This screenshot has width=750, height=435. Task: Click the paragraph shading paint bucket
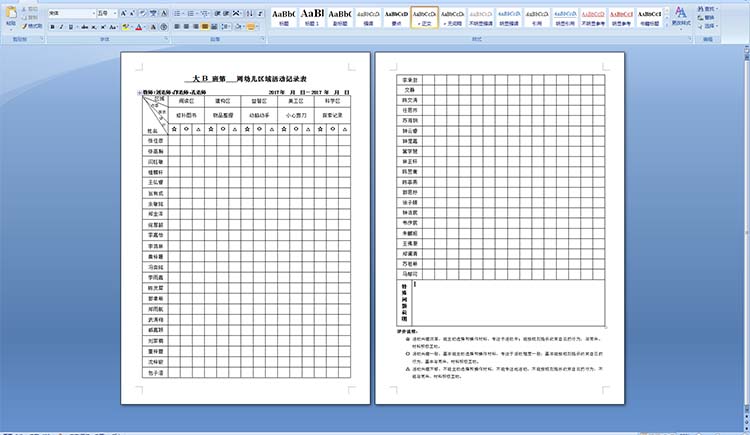[x=237, y=27]
